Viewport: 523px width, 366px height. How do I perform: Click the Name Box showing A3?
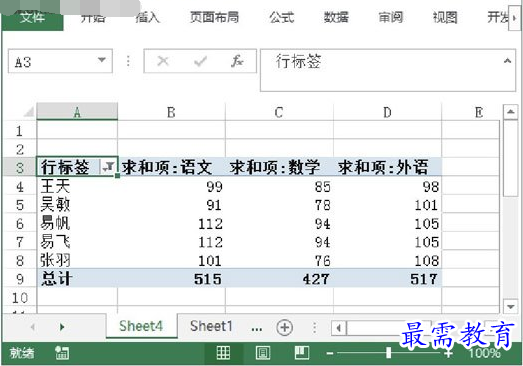click(x=60, y=61)
